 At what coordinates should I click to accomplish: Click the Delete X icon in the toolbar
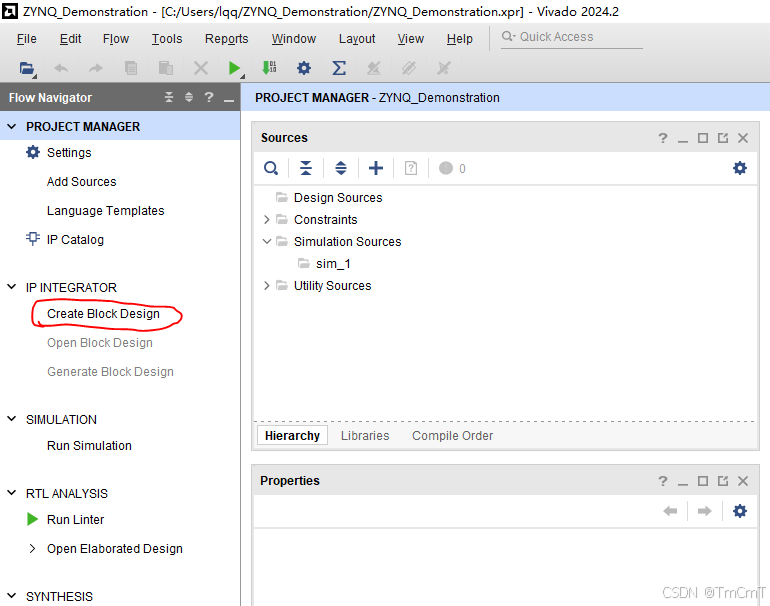pos(201,68)
